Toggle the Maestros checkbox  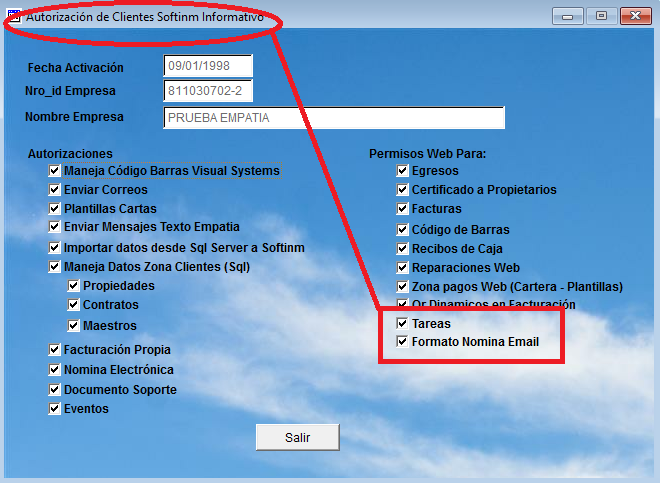pyautogui.click(x=73, y=326)
